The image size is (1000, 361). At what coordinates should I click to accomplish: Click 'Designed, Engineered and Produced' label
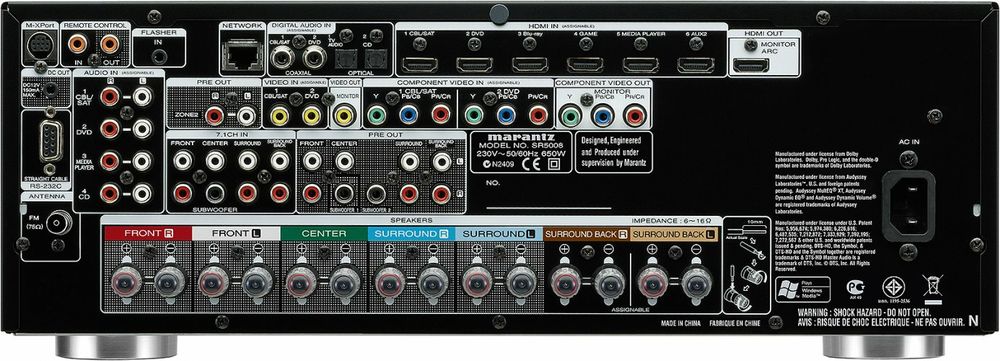pos(614,153)
